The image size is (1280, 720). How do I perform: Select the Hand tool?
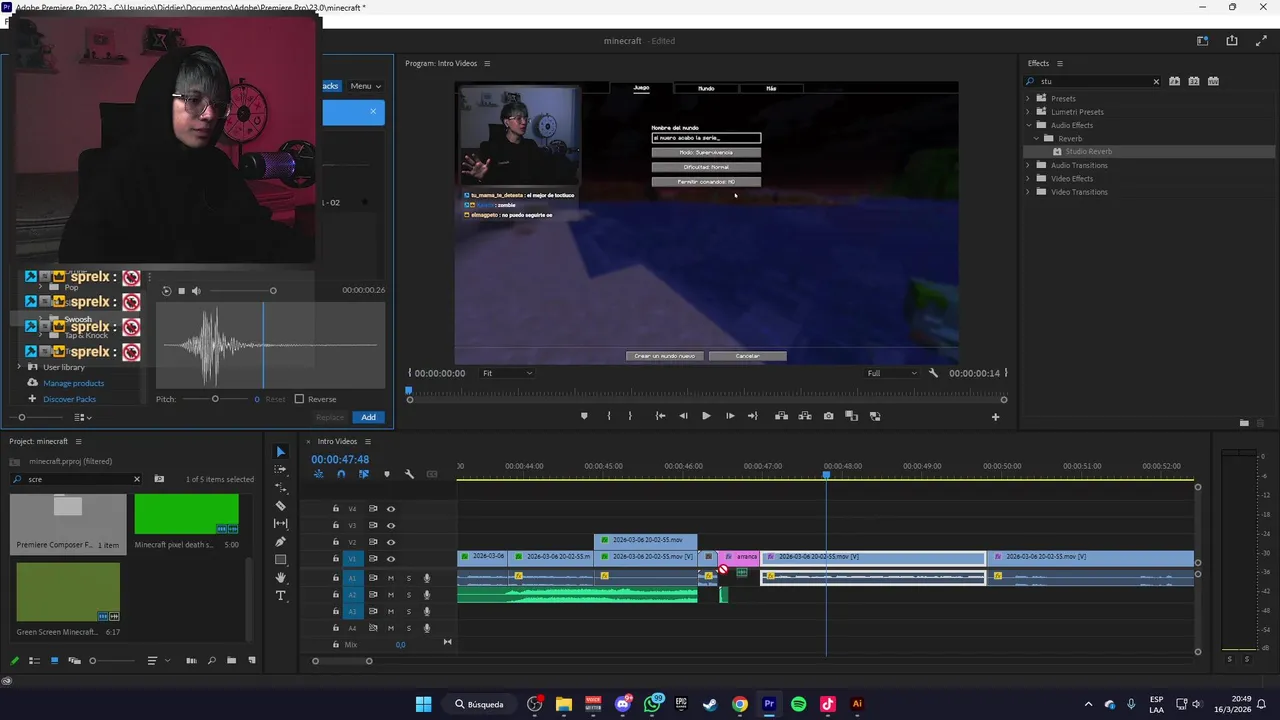[x=280, y=578]
